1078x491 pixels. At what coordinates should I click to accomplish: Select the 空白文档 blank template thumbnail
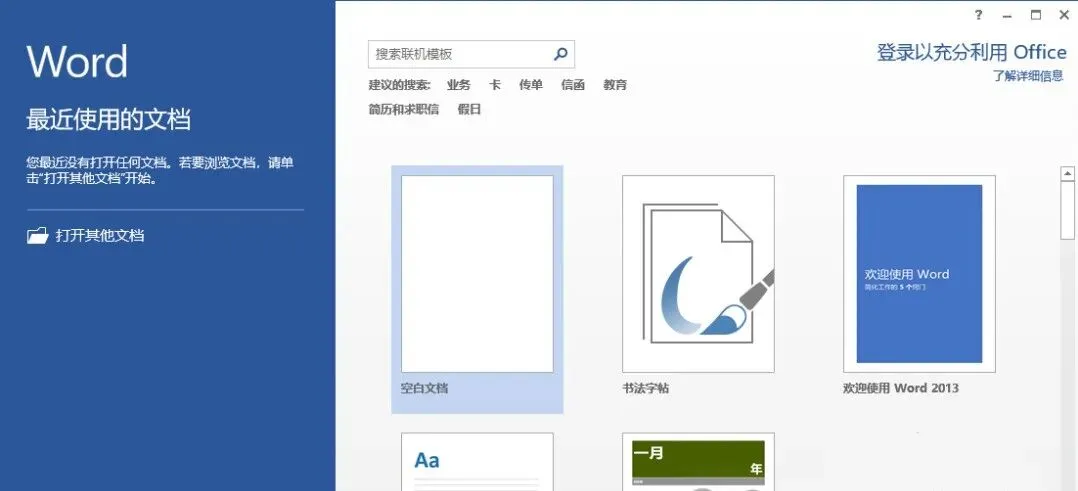477,274
